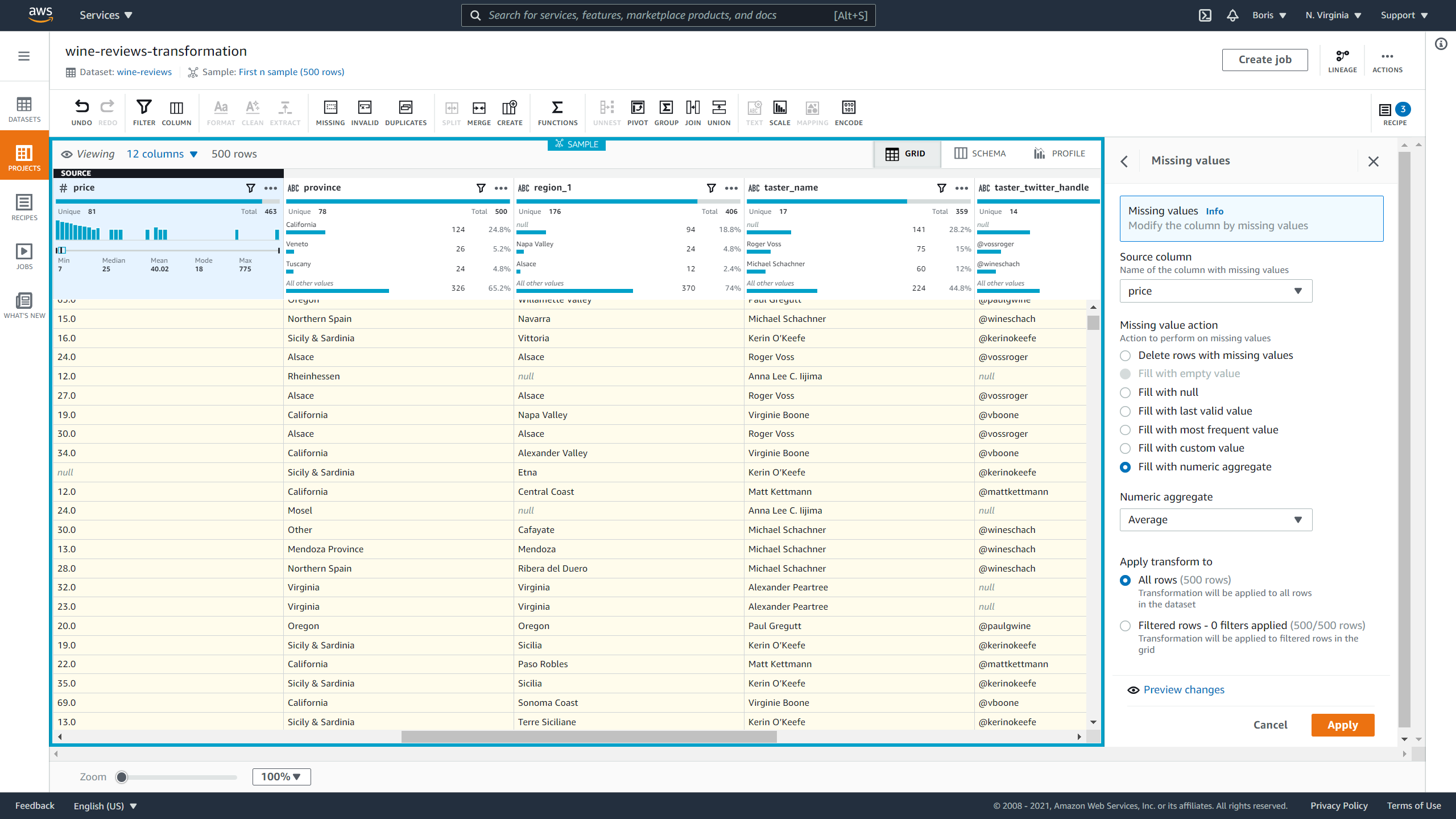Click Preview changes link
Screen dimensions: 1456x819
[x=1184, y=689]
